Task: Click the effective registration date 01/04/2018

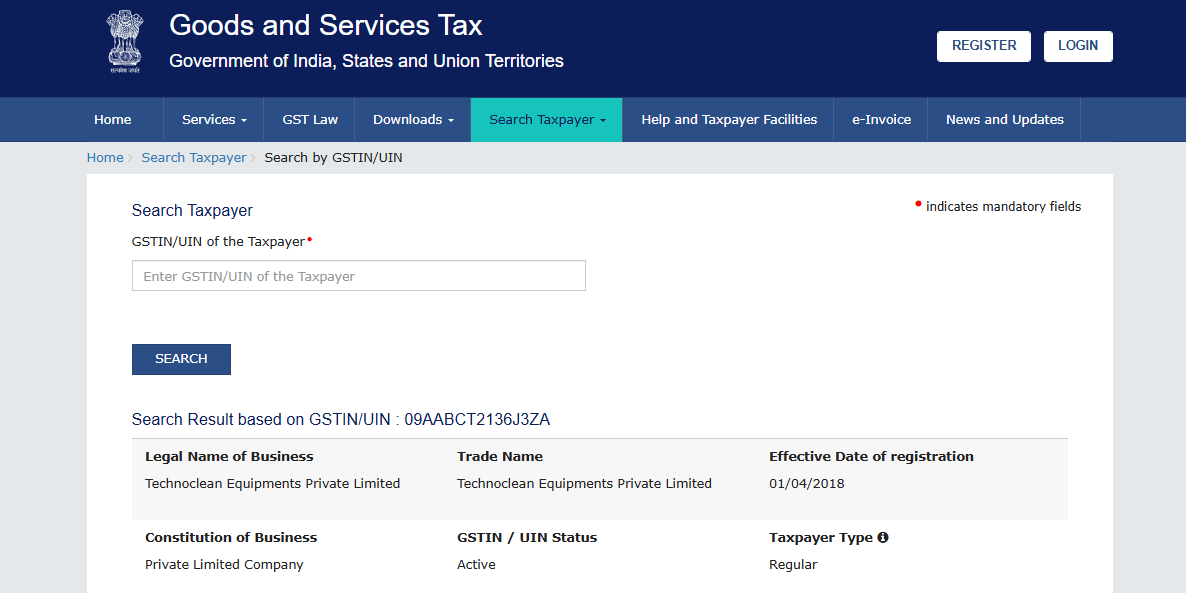Action: tap(806, 484)
